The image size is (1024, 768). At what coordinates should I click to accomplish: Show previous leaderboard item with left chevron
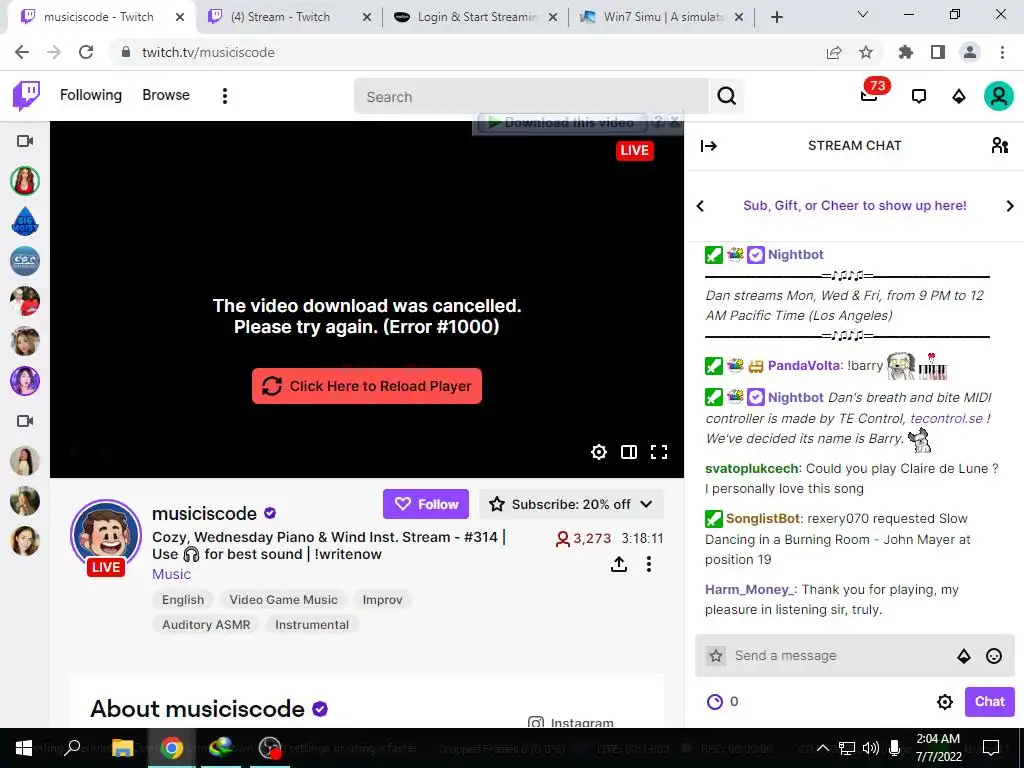700,206
